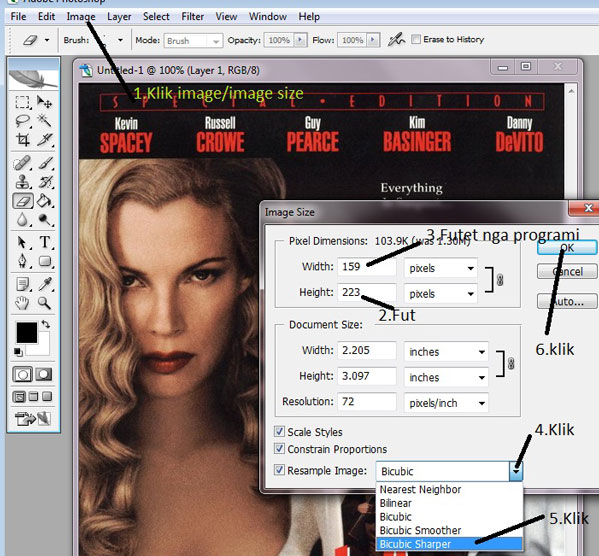The height and width of the screenshot is (556, 599).
Task: Open pixel Height units dropdown
Action: point(440,294)
